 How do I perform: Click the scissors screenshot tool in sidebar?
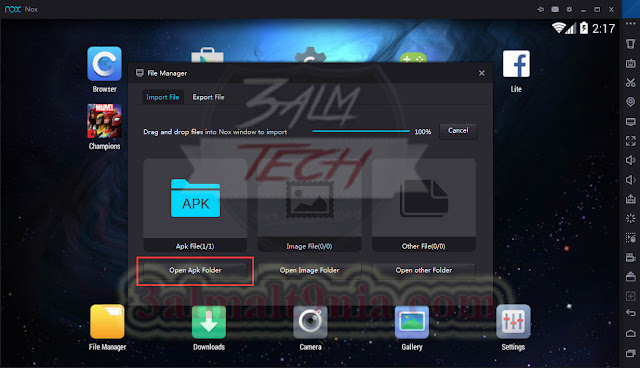point(631,83)
